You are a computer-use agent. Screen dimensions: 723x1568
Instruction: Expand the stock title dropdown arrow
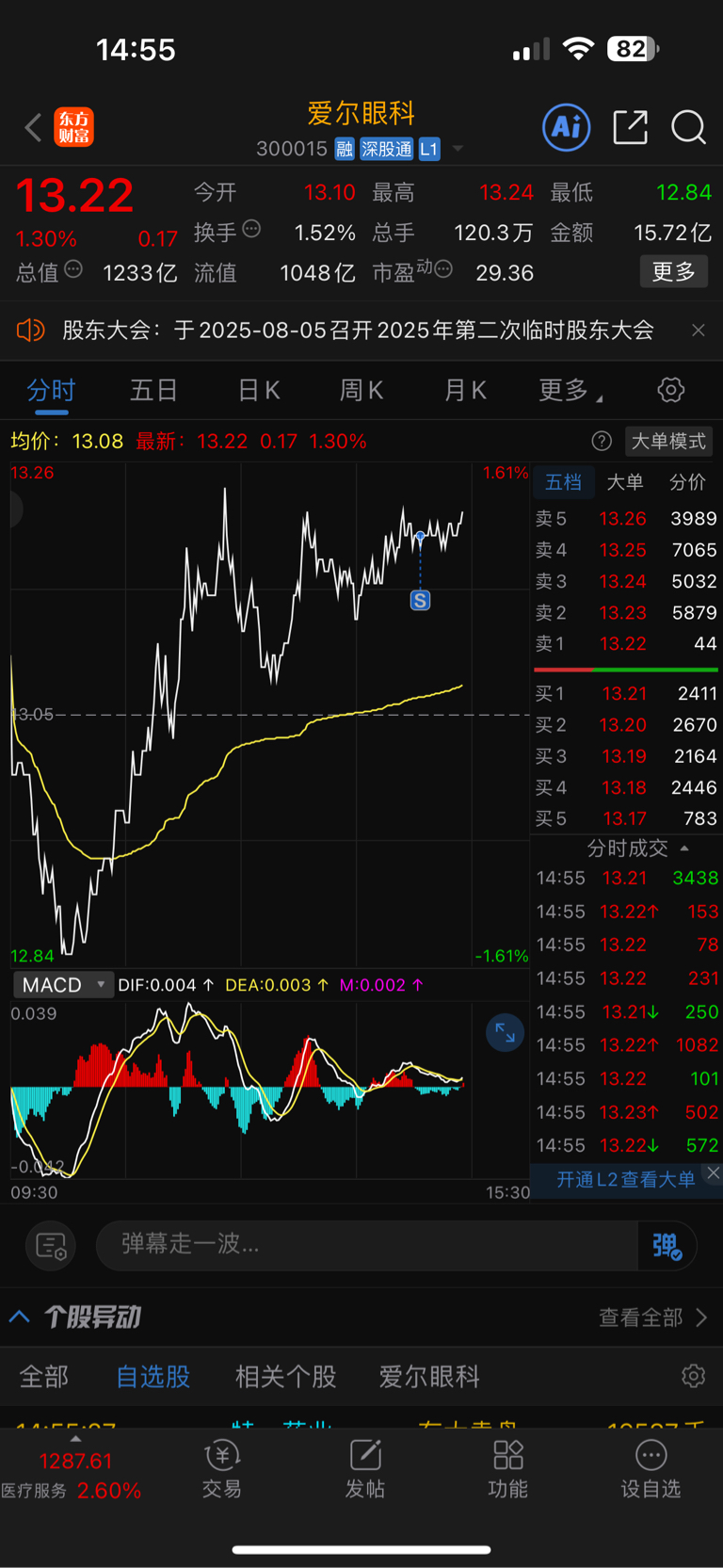pos(458,149)
